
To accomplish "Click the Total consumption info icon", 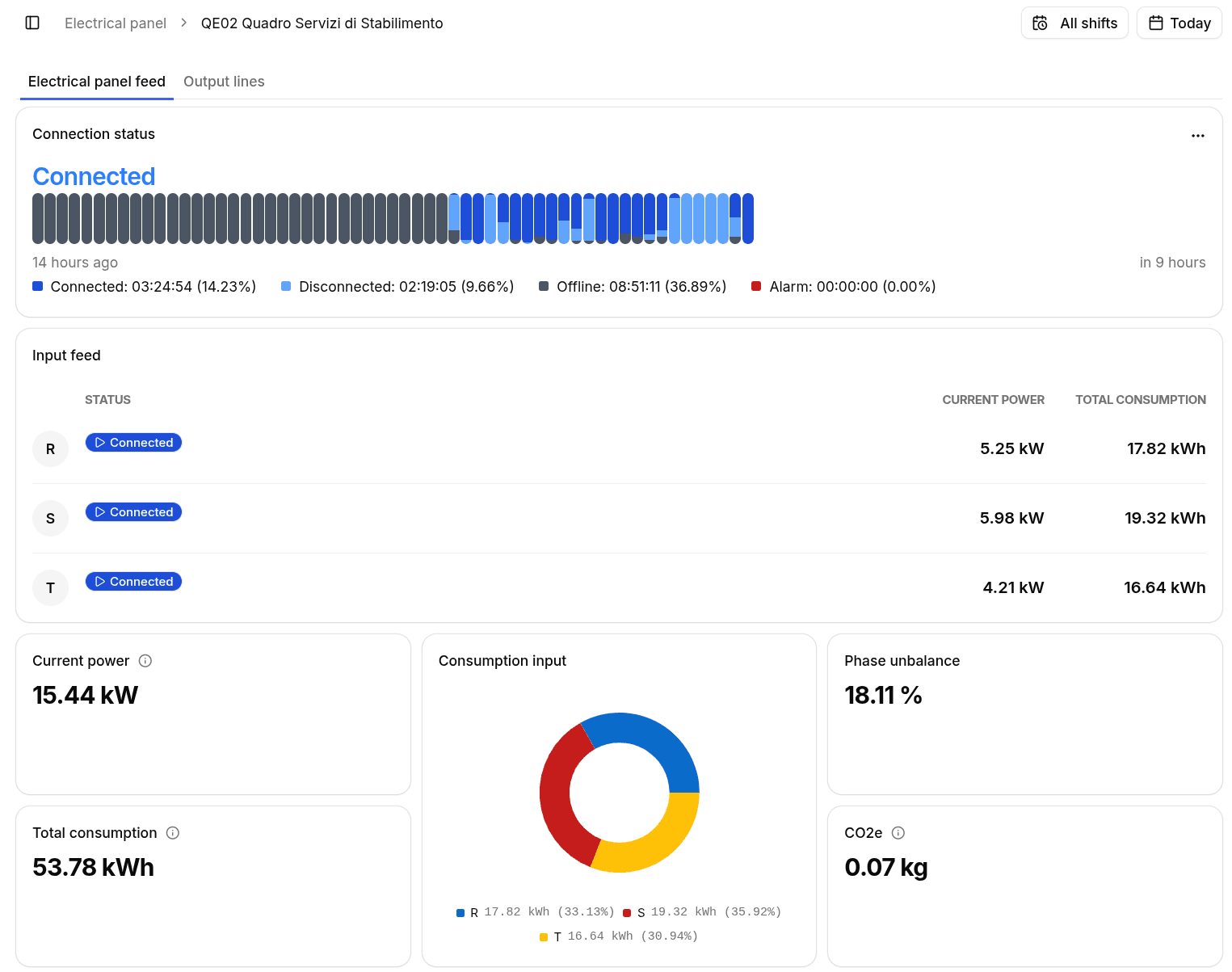I will click(x=173, y=833).
